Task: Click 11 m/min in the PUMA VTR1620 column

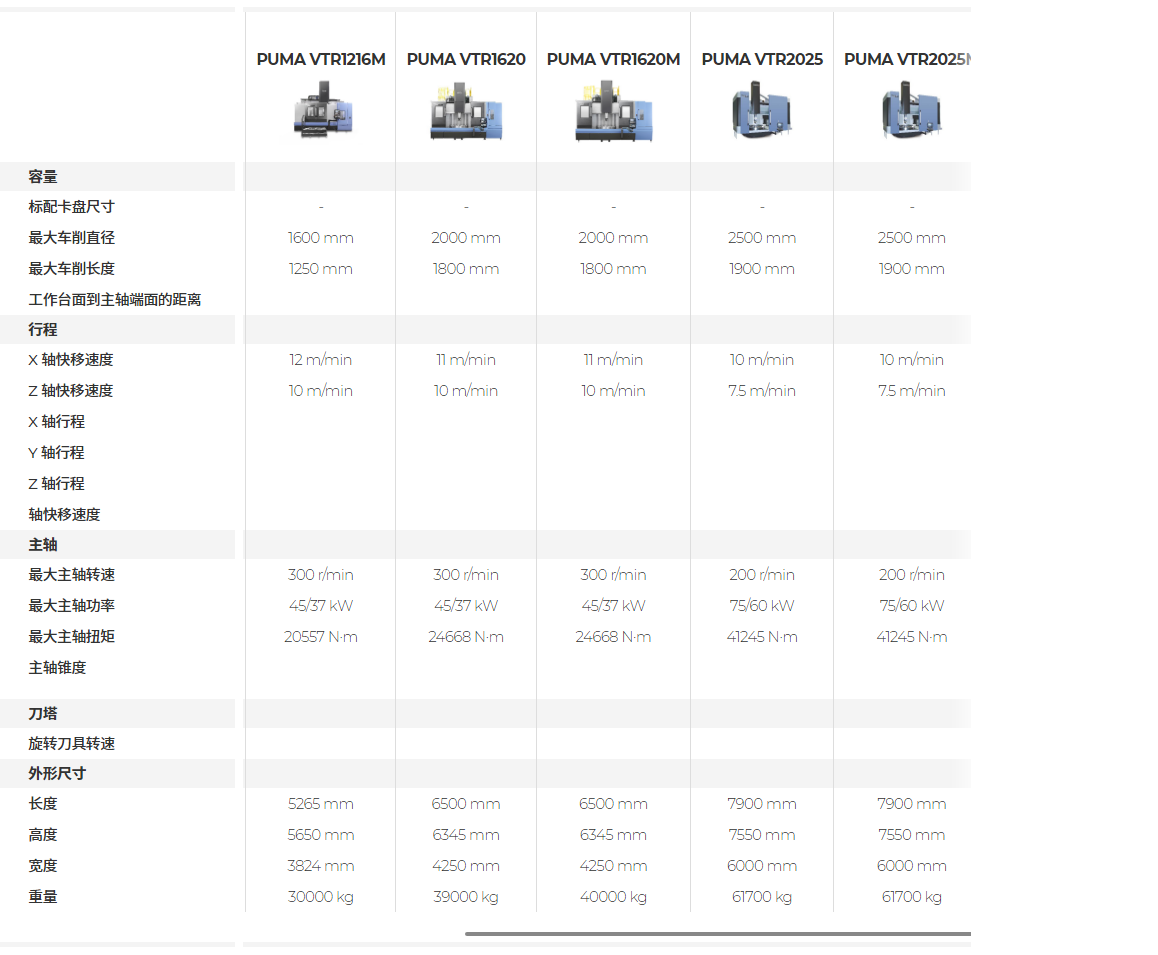Action: coord(466,360)
